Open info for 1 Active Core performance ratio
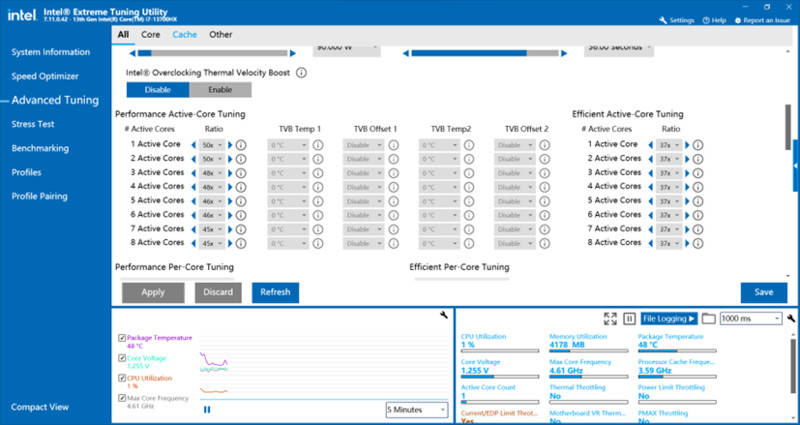This screenshot has width=800, height=425. pyautogui.click(x=241, y=145)
